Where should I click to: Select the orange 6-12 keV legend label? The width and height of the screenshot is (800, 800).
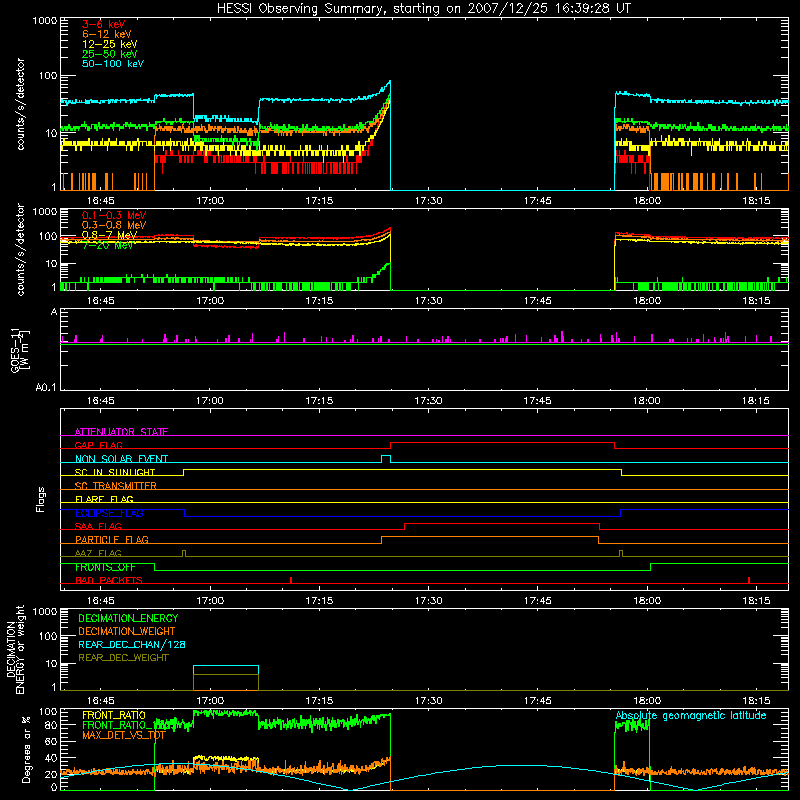107,34
